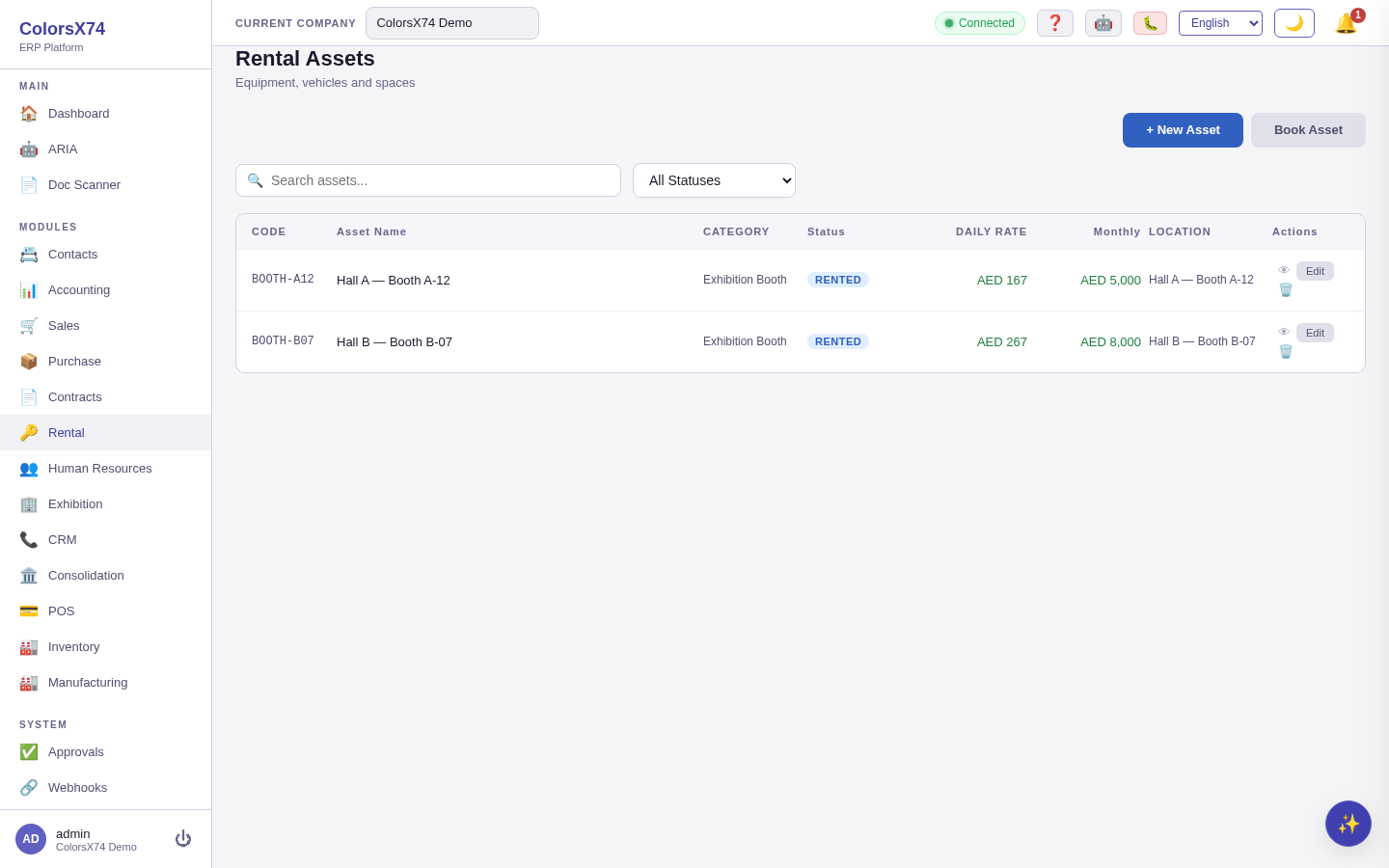
Task: Click the BOOTH-B07 code cell
Action: 283,341
